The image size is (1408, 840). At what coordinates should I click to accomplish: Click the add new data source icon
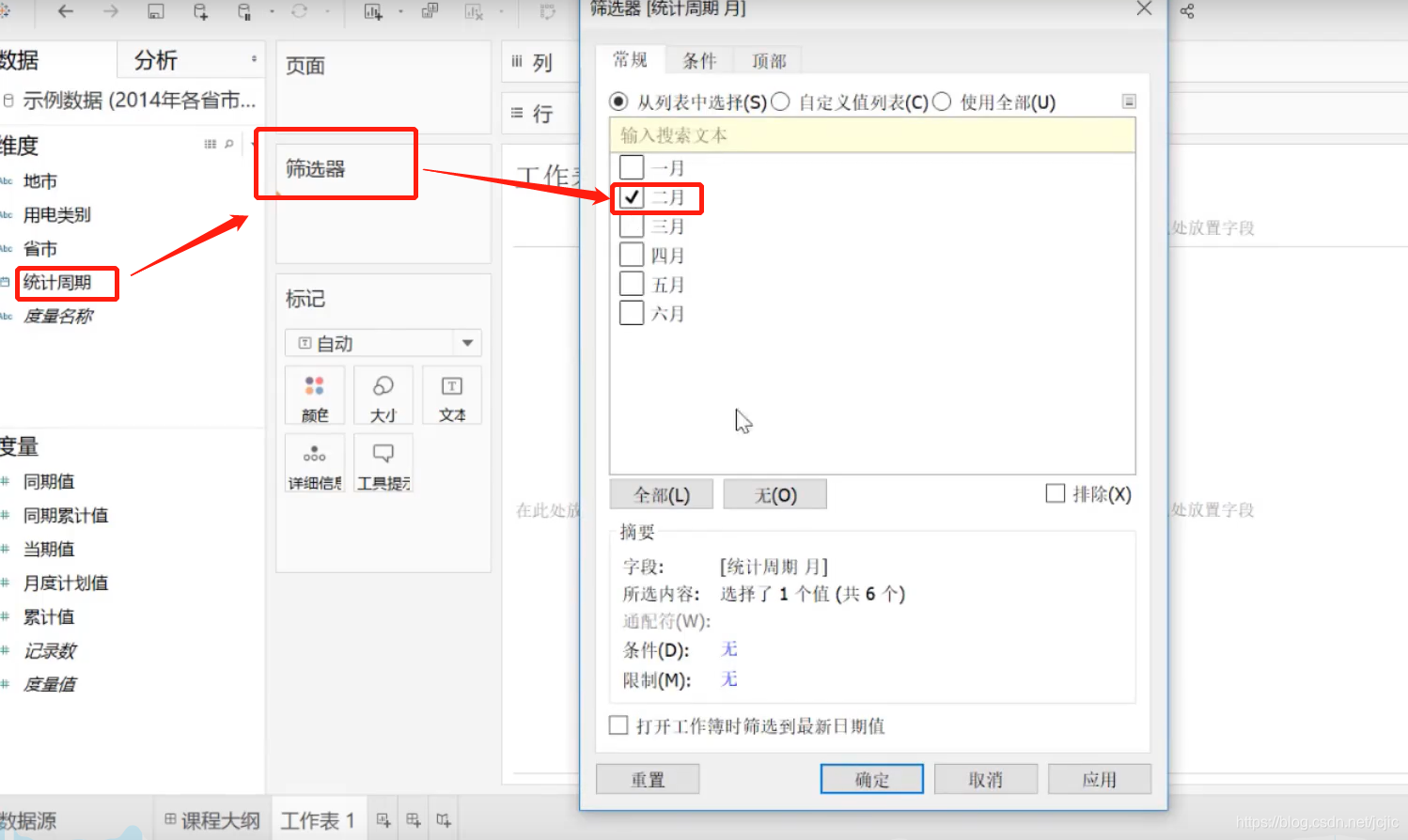[200, 11]
